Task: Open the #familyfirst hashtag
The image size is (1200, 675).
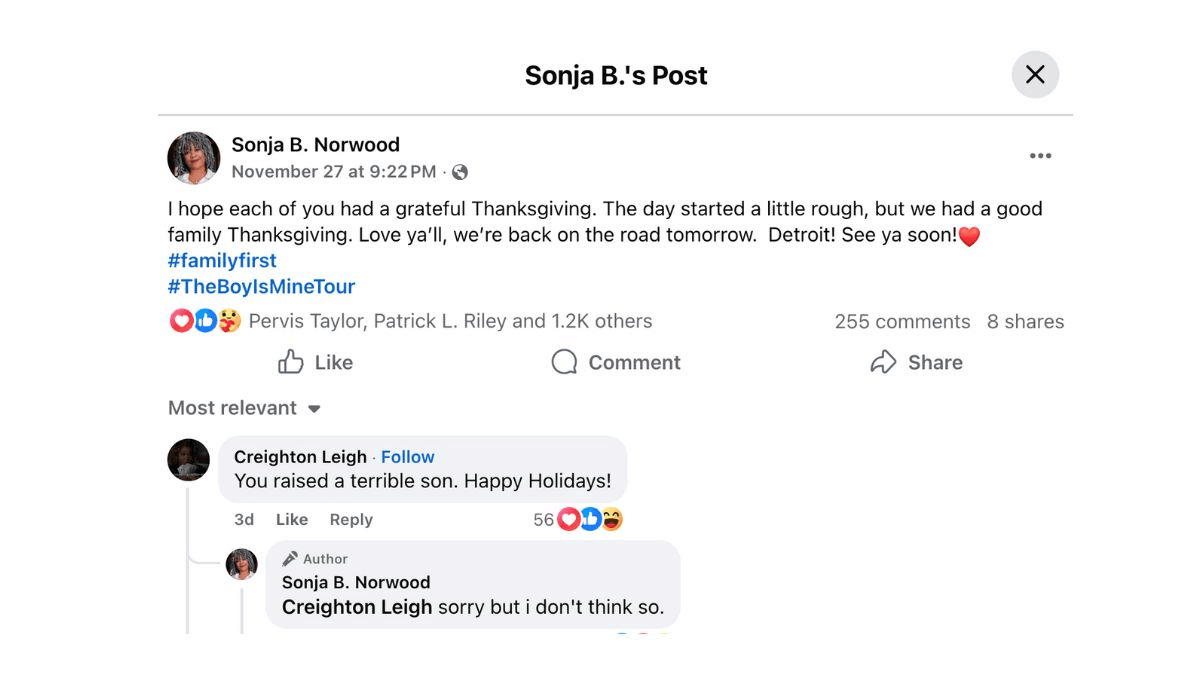Action: pos(222,261)
